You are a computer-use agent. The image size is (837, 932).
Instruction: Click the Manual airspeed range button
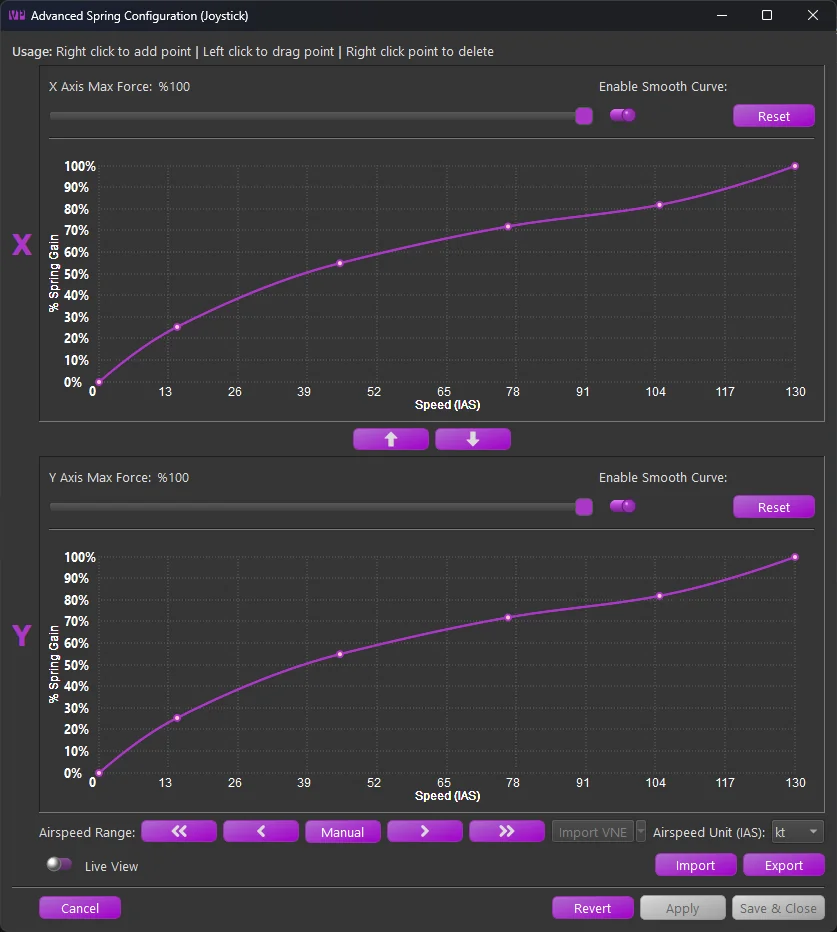[342, 832]
